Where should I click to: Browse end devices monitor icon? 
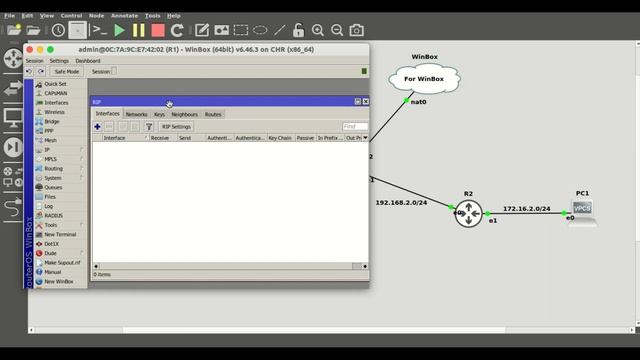13,118
